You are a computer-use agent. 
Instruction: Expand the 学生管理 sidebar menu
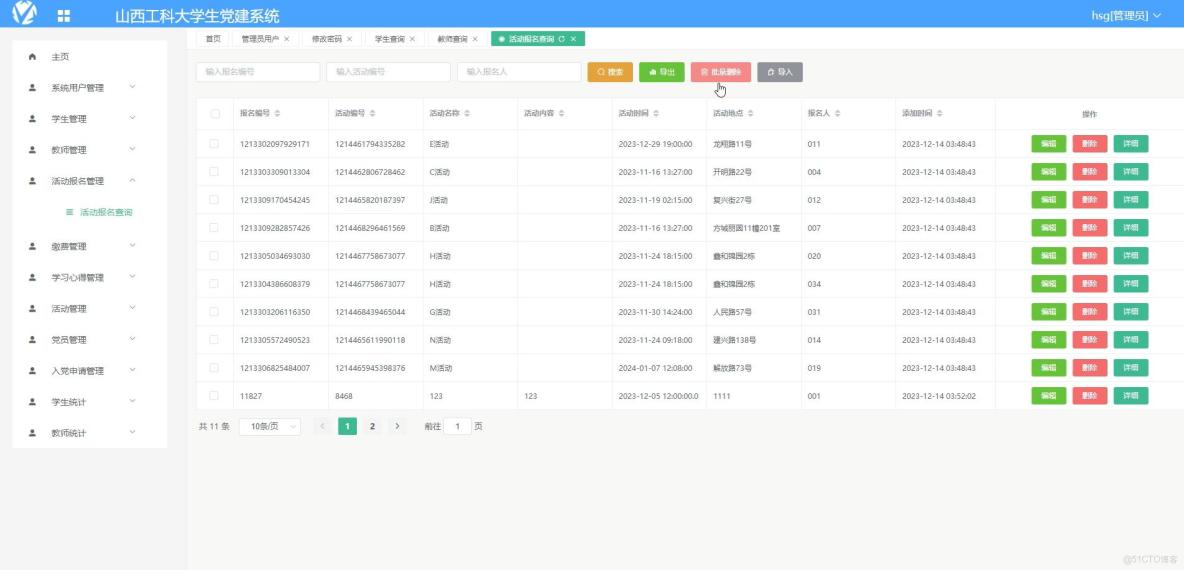click(132, 118)
